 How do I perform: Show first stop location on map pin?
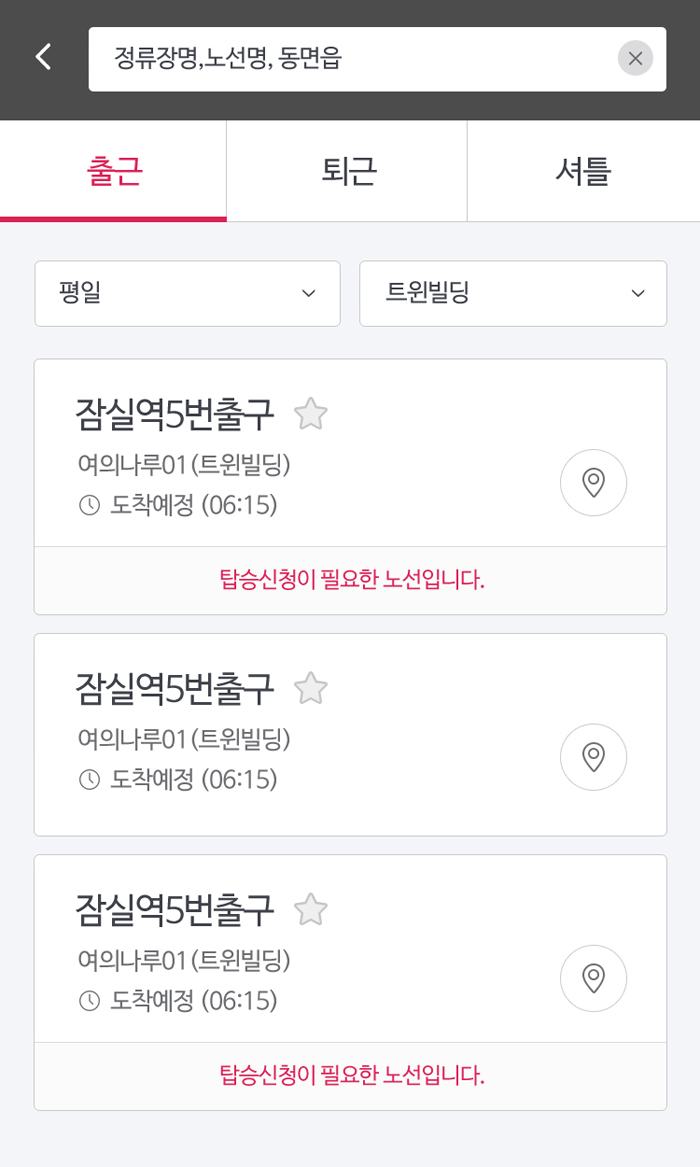[593, 483]
